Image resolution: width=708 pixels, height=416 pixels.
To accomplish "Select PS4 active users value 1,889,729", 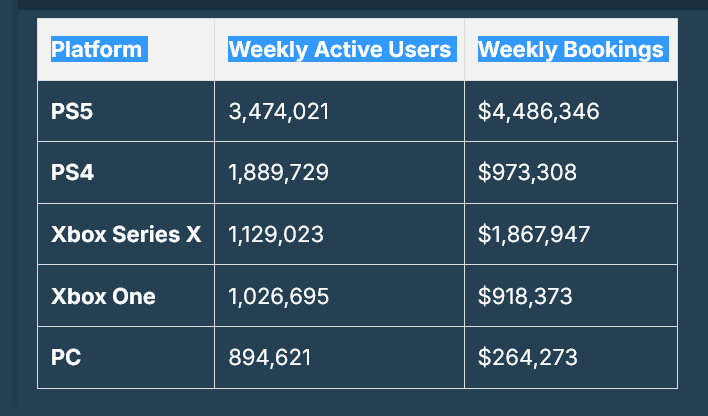I will point(279,173).
